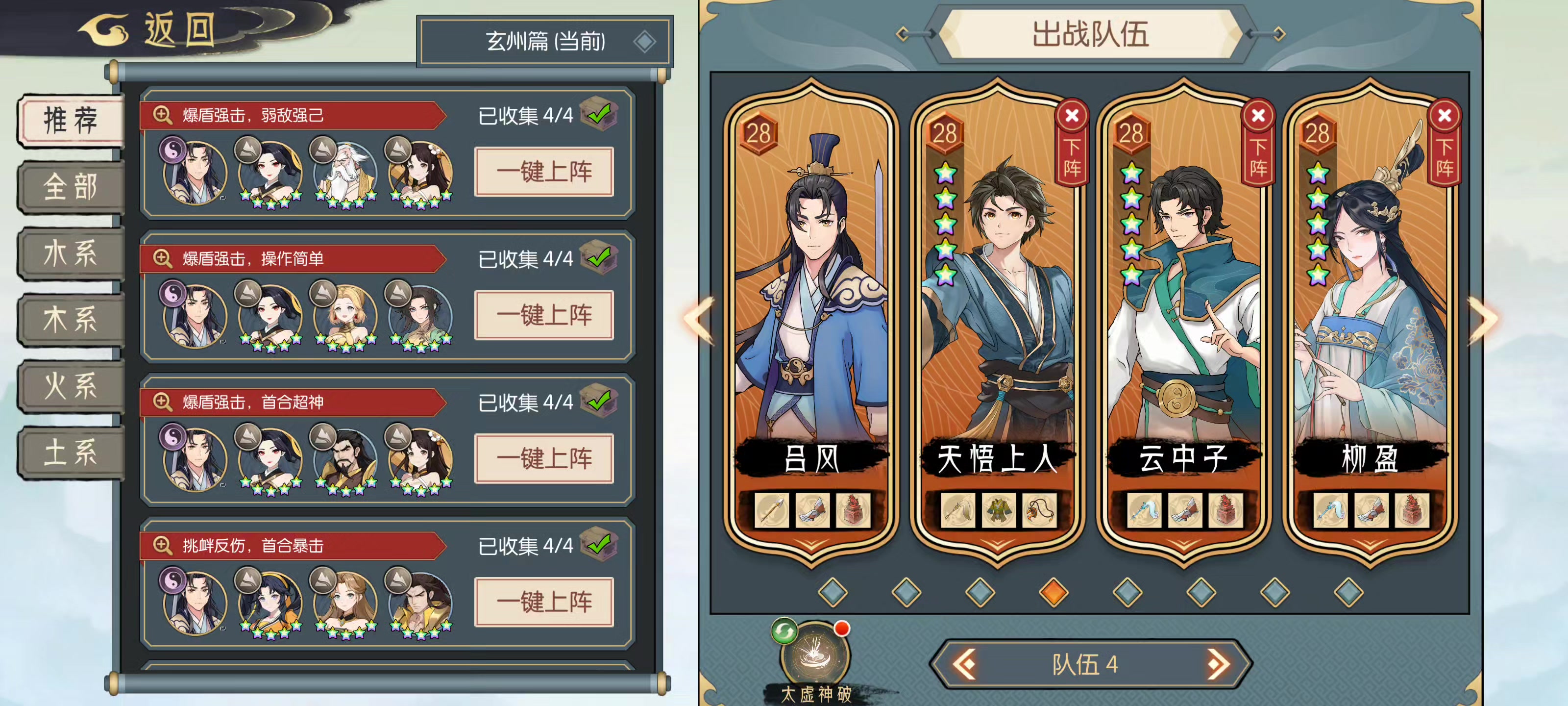1568x706 pixels.
Task: Open the 玄州篇 (当前) chapter dropdown
Action: [x=545, y=41]
